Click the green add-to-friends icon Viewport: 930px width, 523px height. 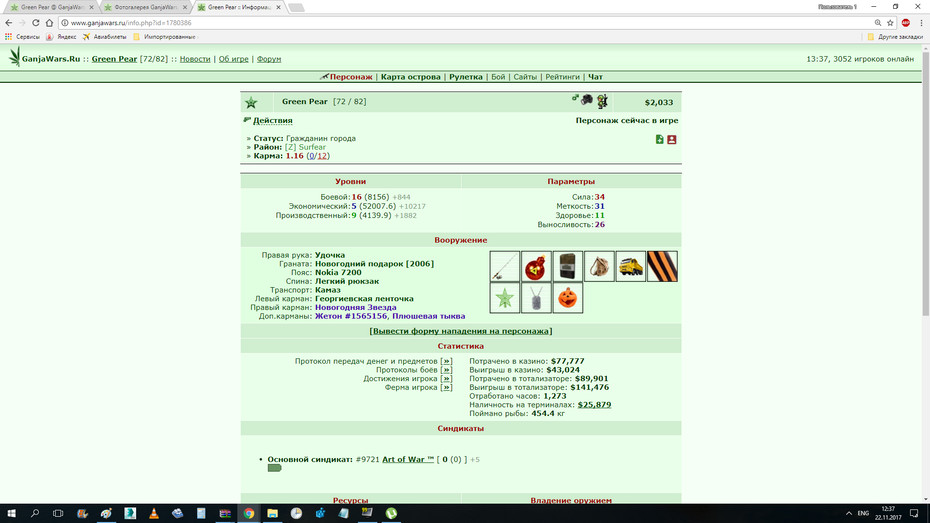coord(660,139)
